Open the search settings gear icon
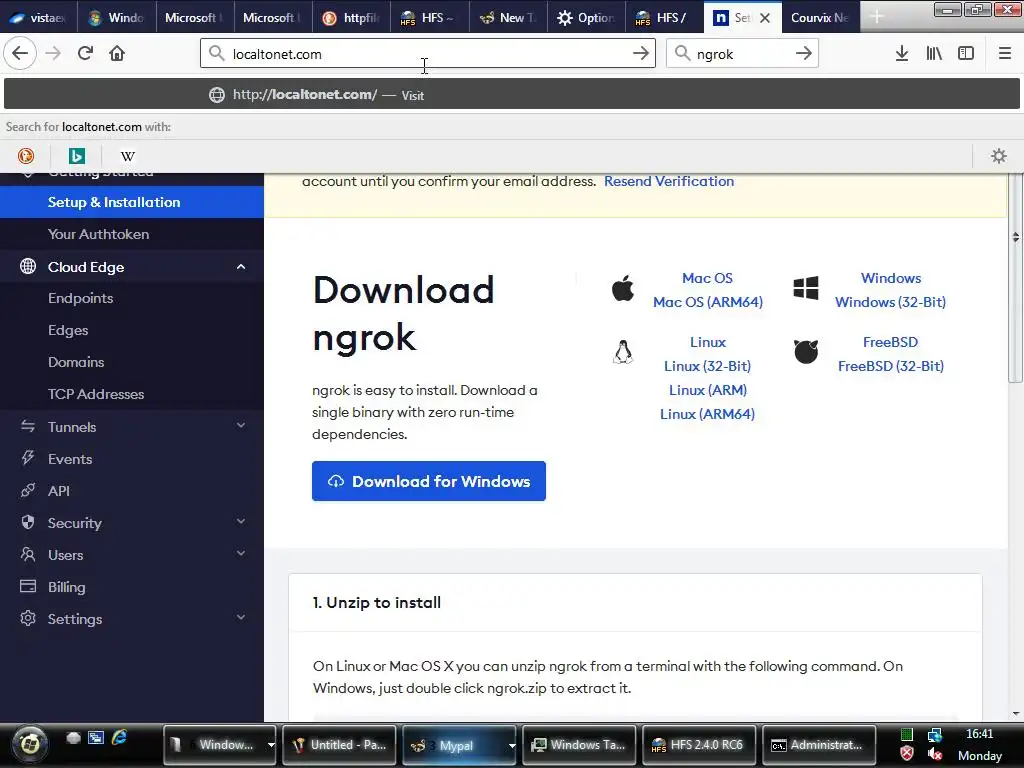The image size is (1024, 768). click(x=999, y=156)
